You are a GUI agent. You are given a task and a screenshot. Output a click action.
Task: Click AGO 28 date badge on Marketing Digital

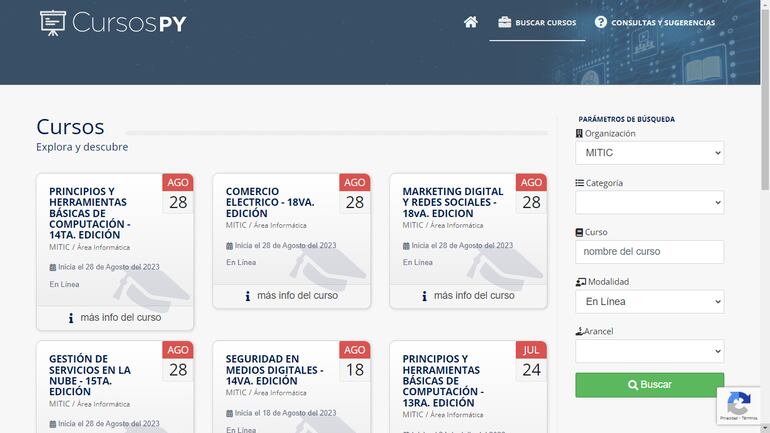pos(531,194)
